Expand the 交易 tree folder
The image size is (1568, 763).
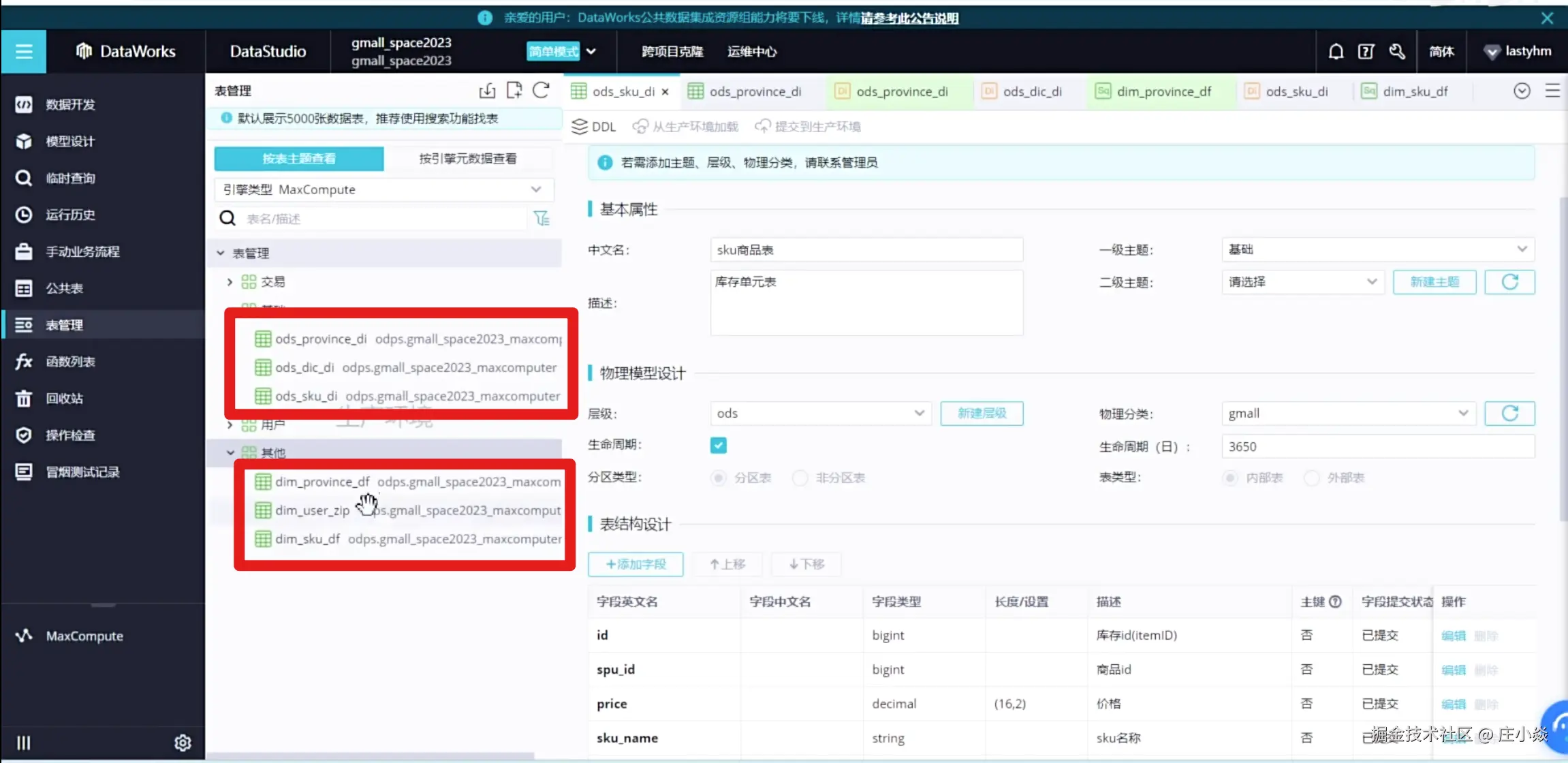pyautogui.click(x=230, y=282)
